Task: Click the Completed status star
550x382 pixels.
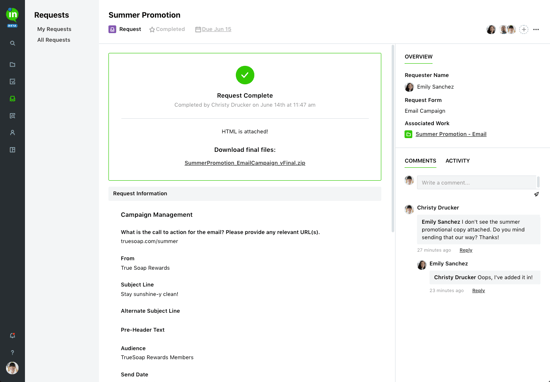Action: pos(152,29)
